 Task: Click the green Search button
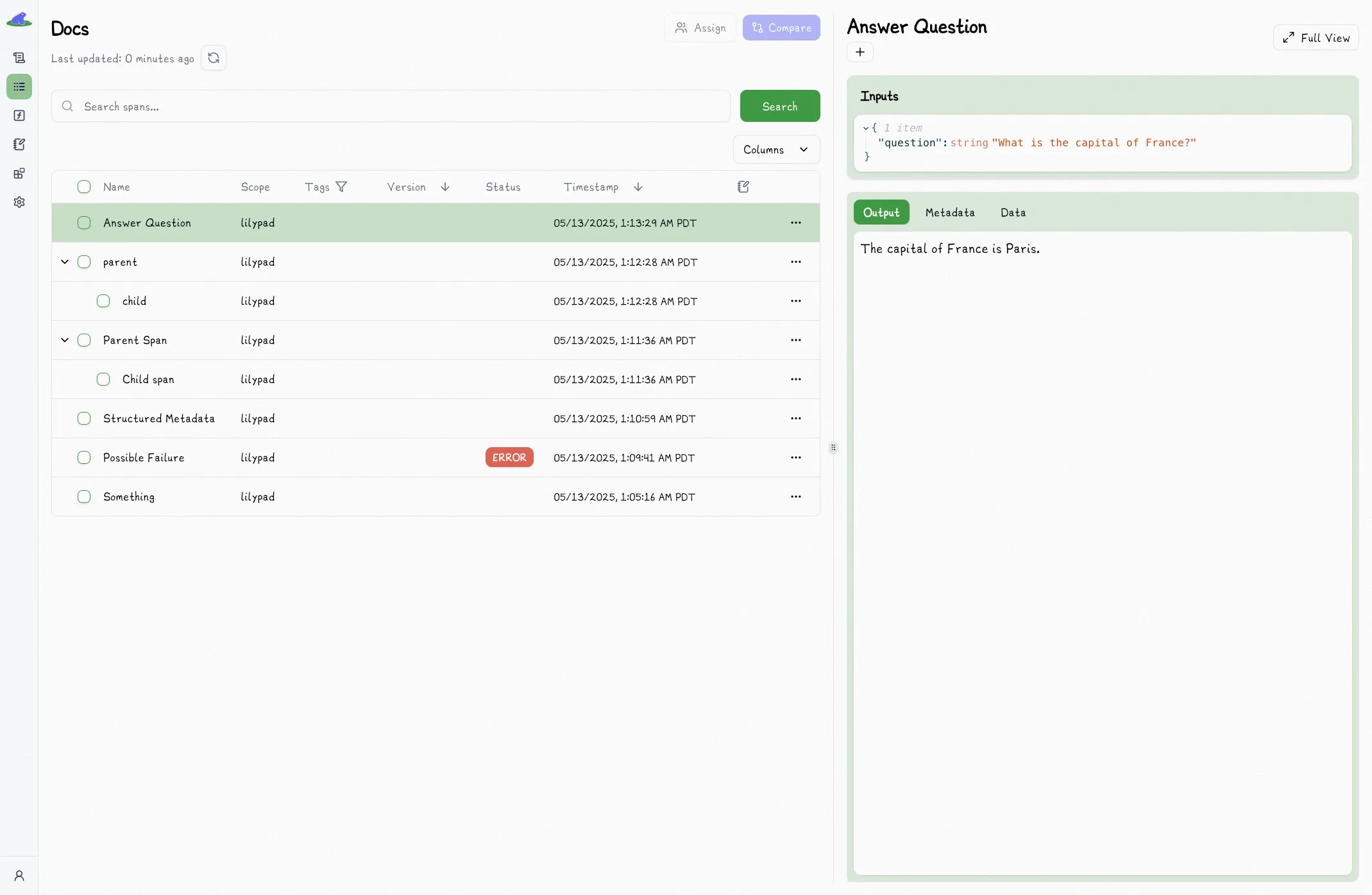pos(780,106)
